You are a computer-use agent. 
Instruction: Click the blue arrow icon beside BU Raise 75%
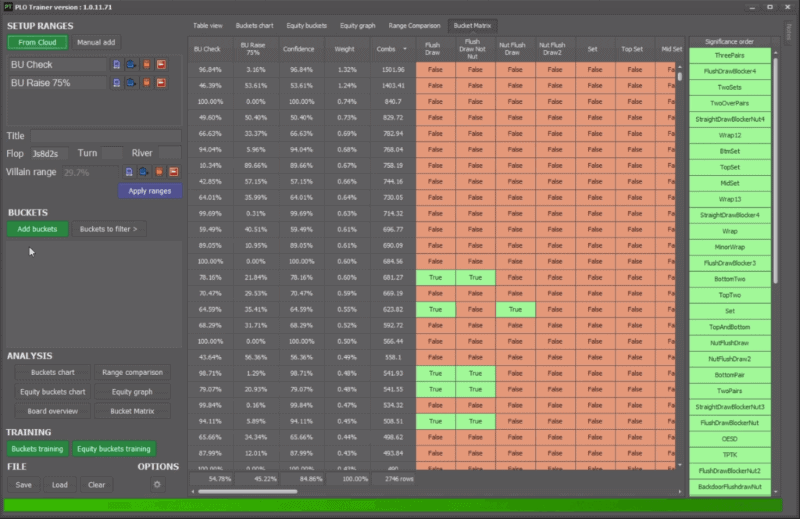131,83
